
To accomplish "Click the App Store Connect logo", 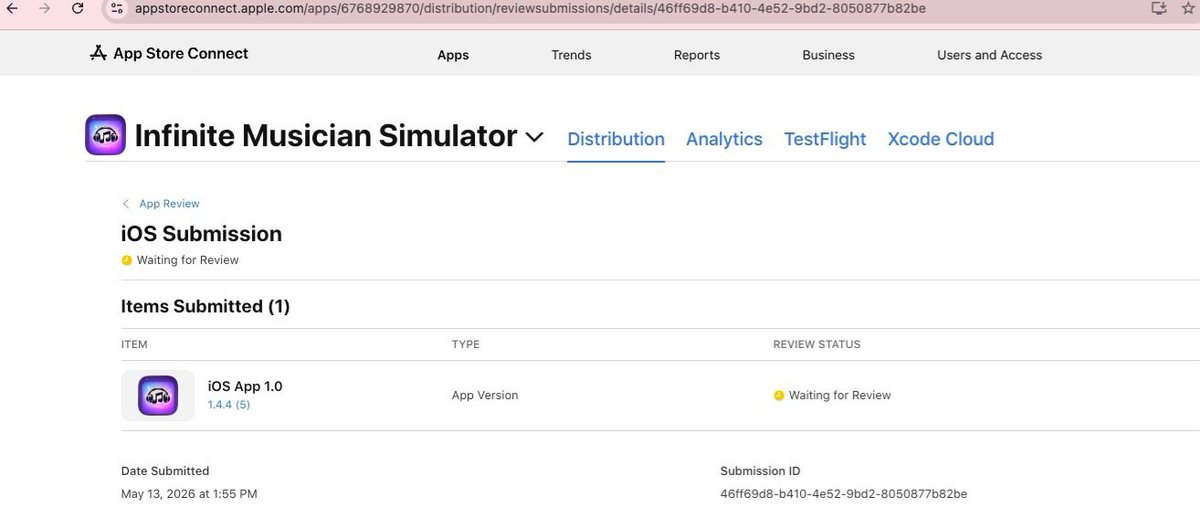I will [x=169, y=54].
